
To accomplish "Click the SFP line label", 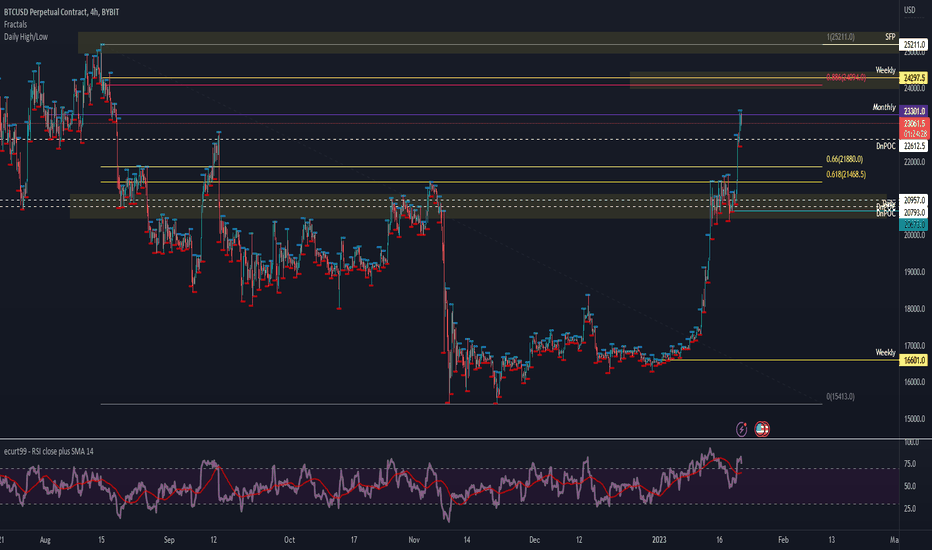I will 890,37.
